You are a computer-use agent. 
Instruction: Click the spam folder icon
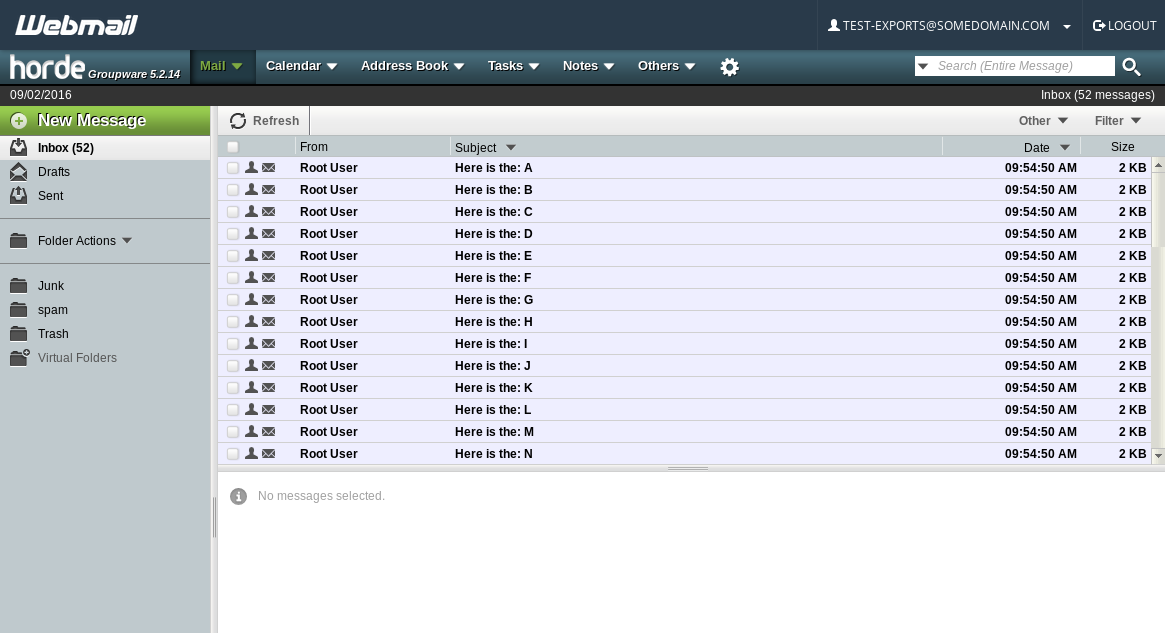coord(19,310)
